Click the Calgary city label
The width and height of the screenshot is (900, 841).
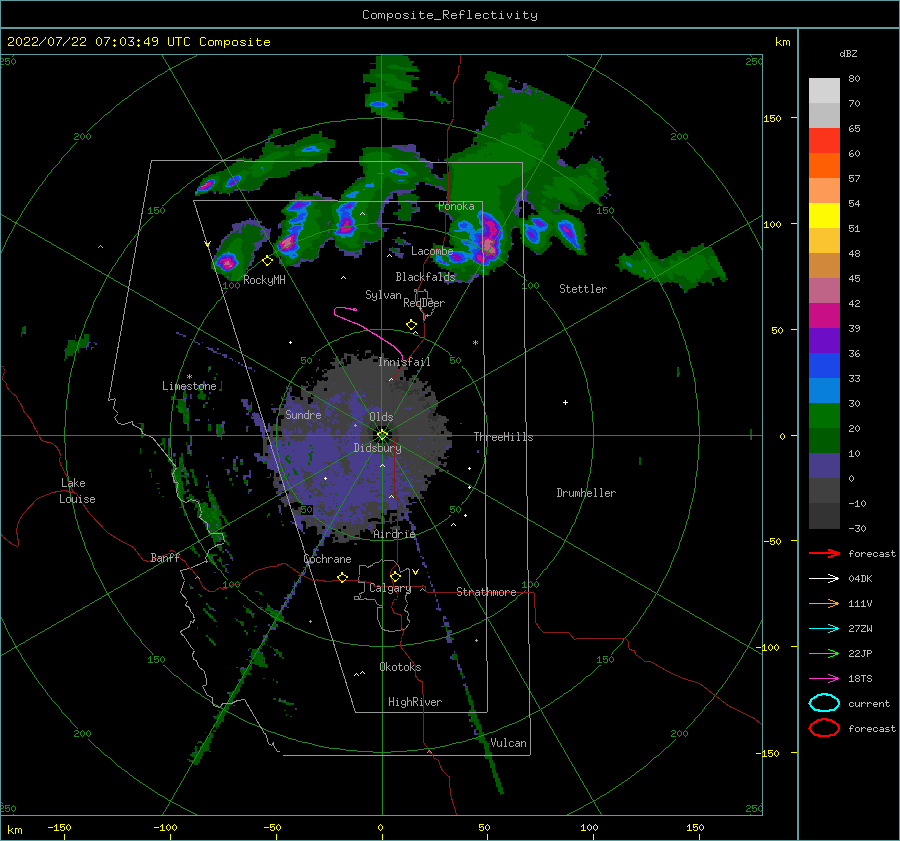click(390, 588)
